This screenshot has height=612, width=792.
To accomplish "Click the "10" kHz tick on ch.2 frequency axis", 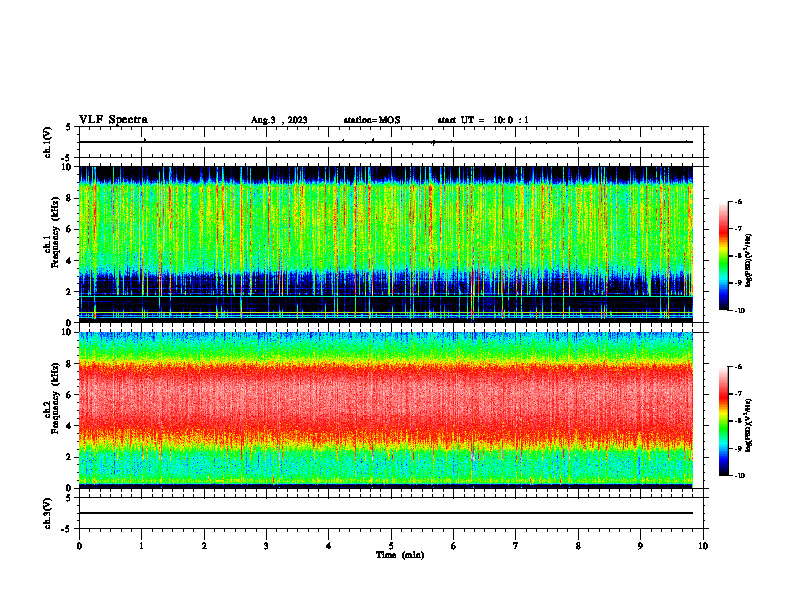I will (67, 332).
